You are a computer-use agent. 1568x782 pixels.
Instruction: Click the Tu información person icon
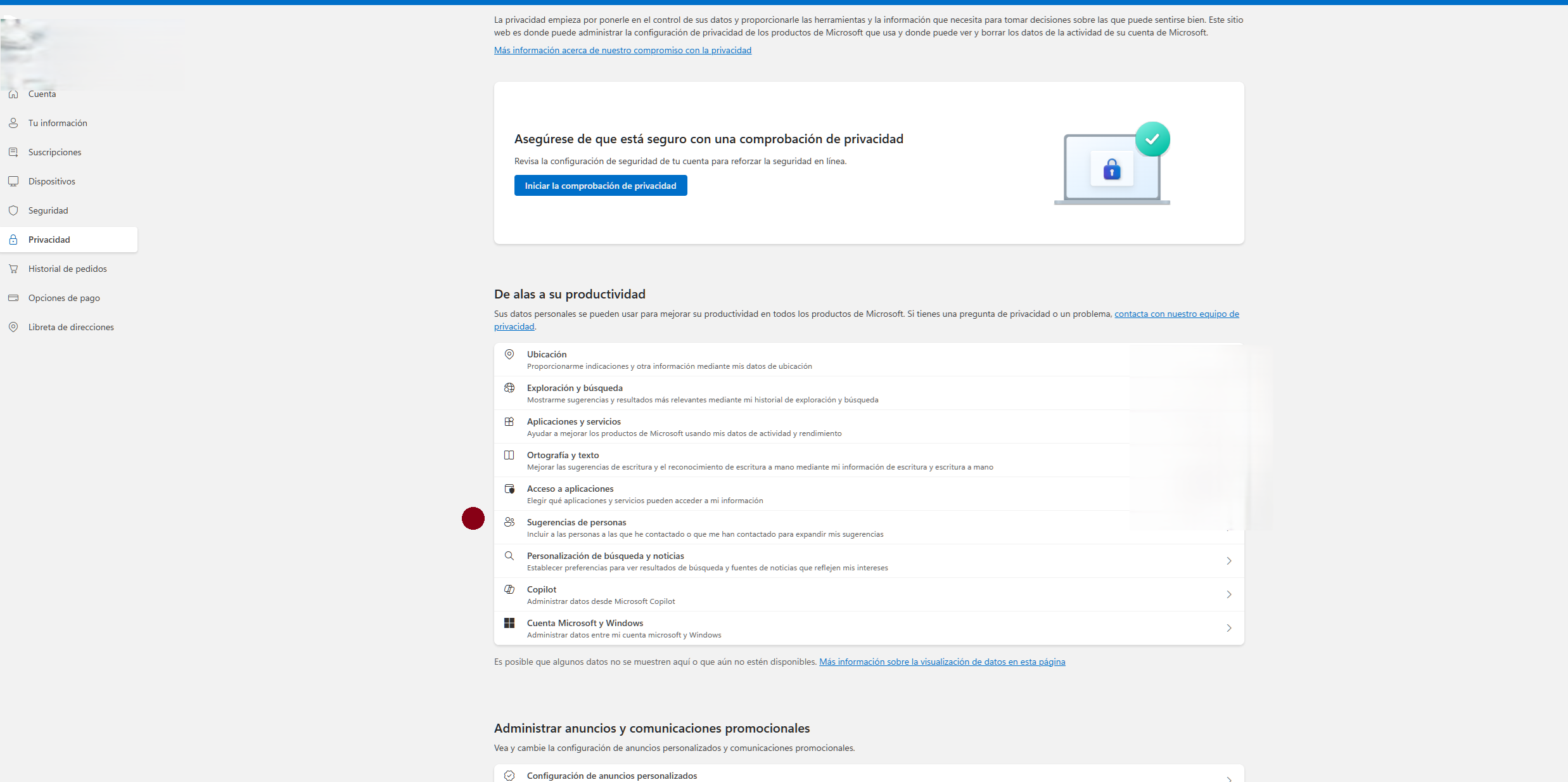pos(13,123)
